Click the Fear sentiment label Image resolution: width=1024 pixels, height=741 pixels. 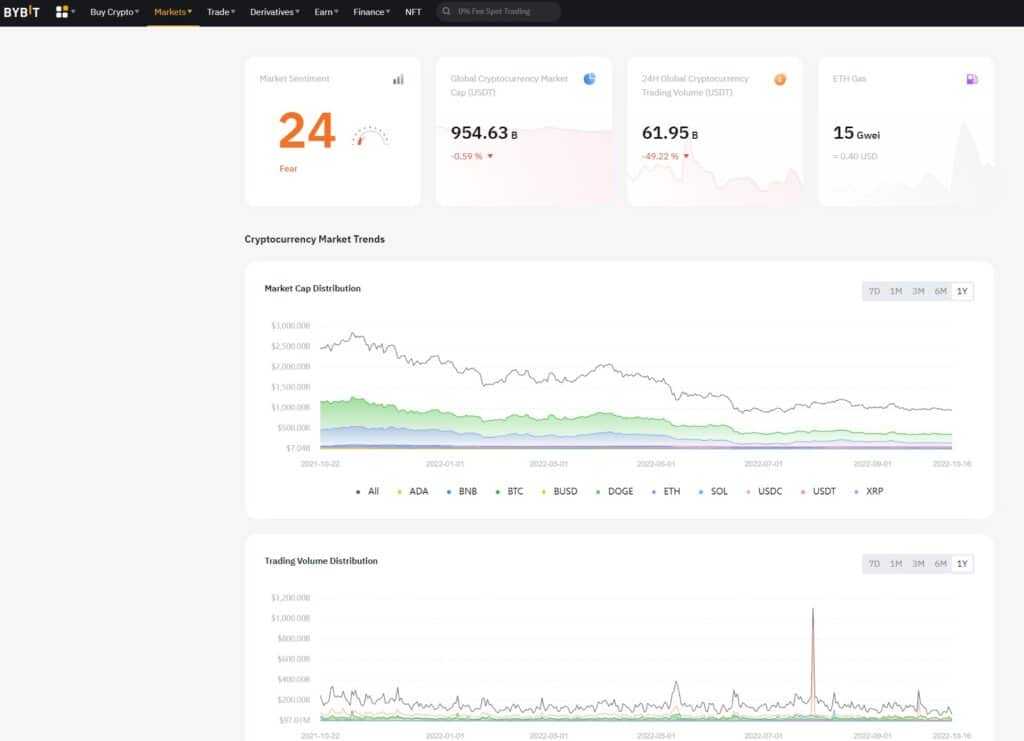pos(288,168)
